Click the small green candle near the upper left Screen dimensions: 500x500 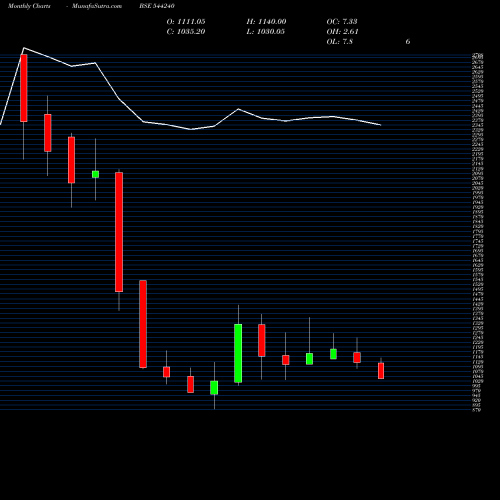coord(95,174)
